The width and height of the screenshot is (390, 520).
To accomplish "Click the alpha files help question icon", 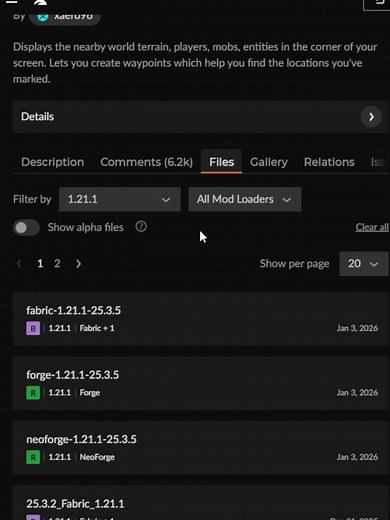I will point(141,227).
